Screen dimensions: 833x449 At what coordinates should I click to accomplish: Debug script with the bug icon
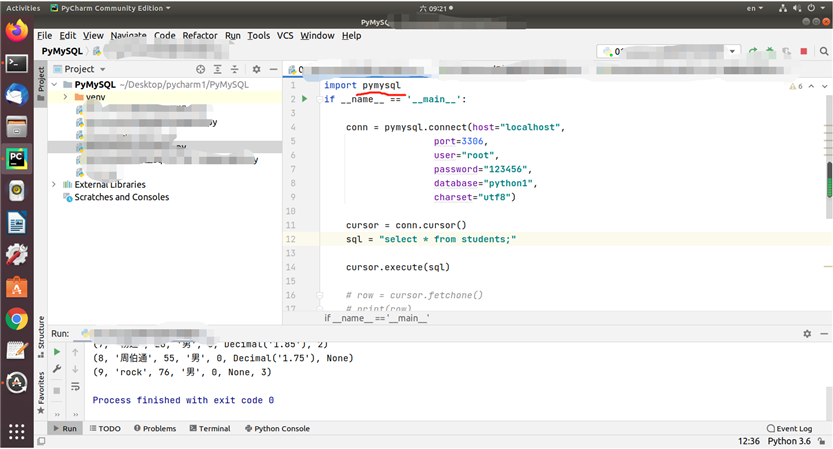770,52
